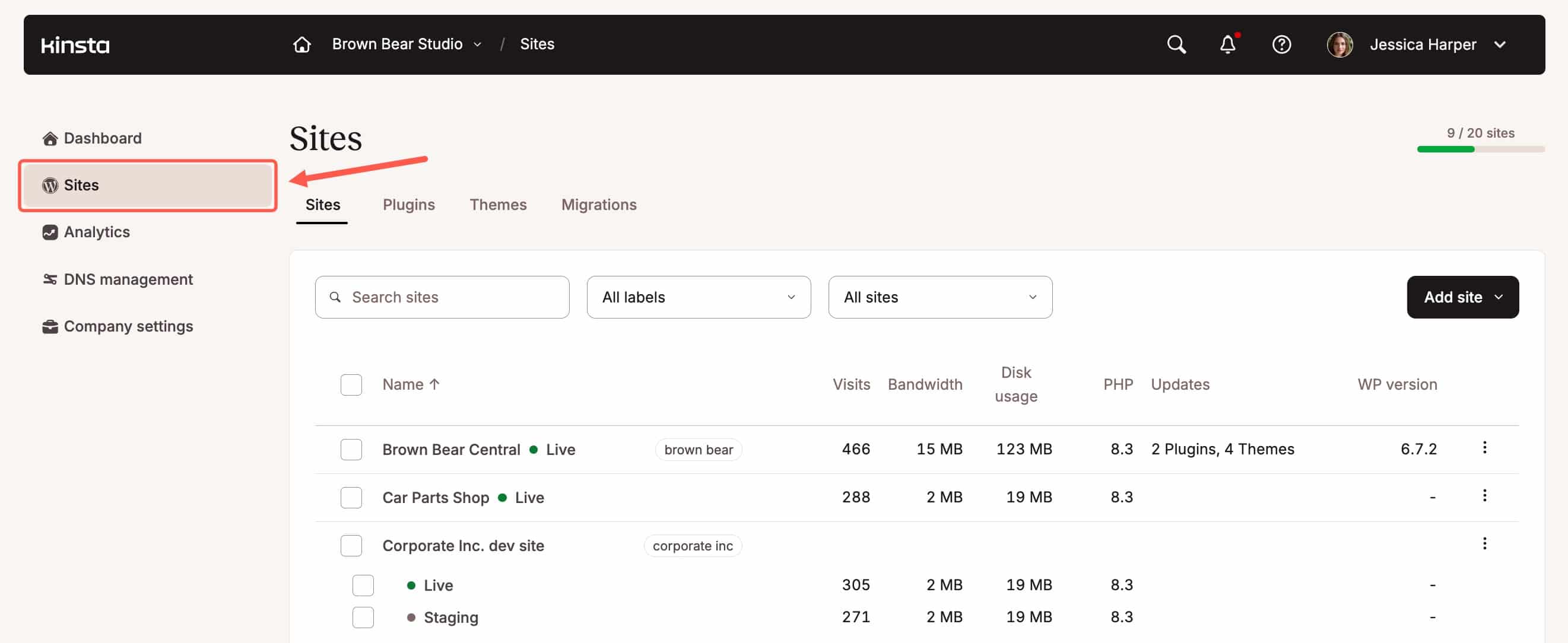
Task: Click '2 Plugins, 4 Themes' updates cell
Action: click(x=1222, y=449)
